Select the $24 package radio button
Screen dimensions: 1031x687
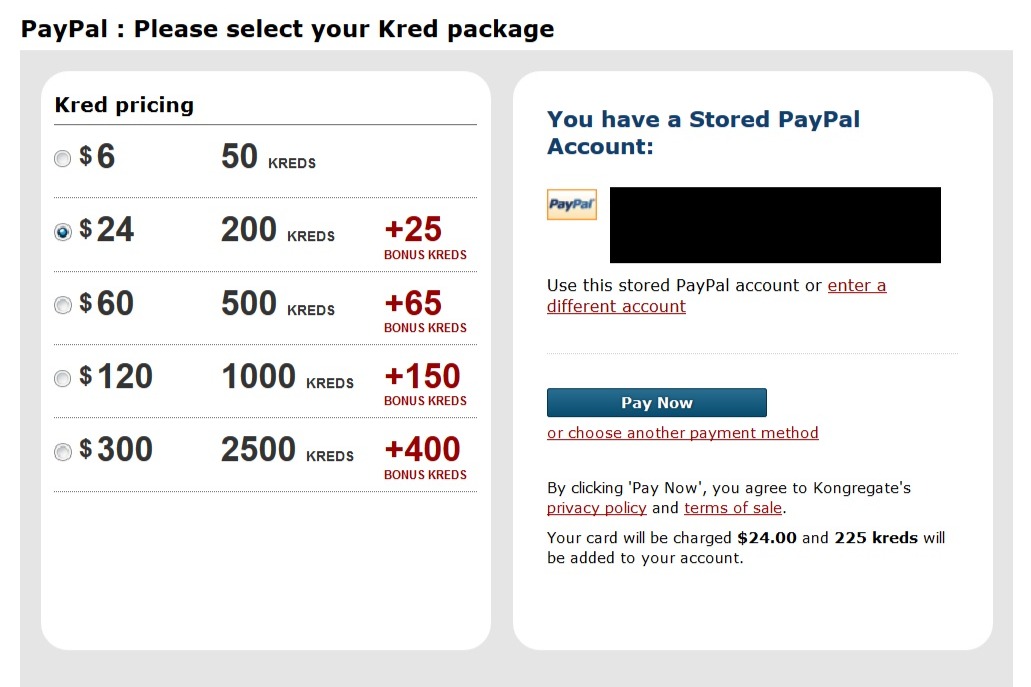click(x=62, y=231)
